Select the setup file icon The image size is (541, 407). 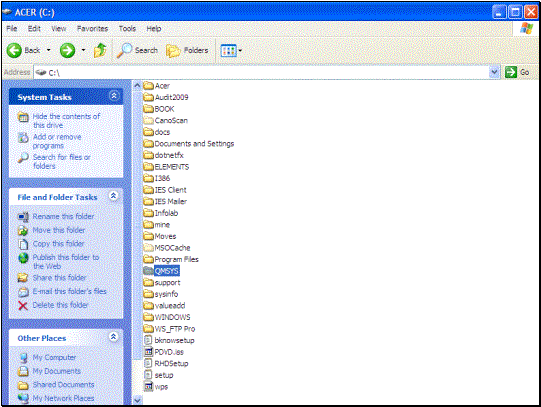pos(148,375)
